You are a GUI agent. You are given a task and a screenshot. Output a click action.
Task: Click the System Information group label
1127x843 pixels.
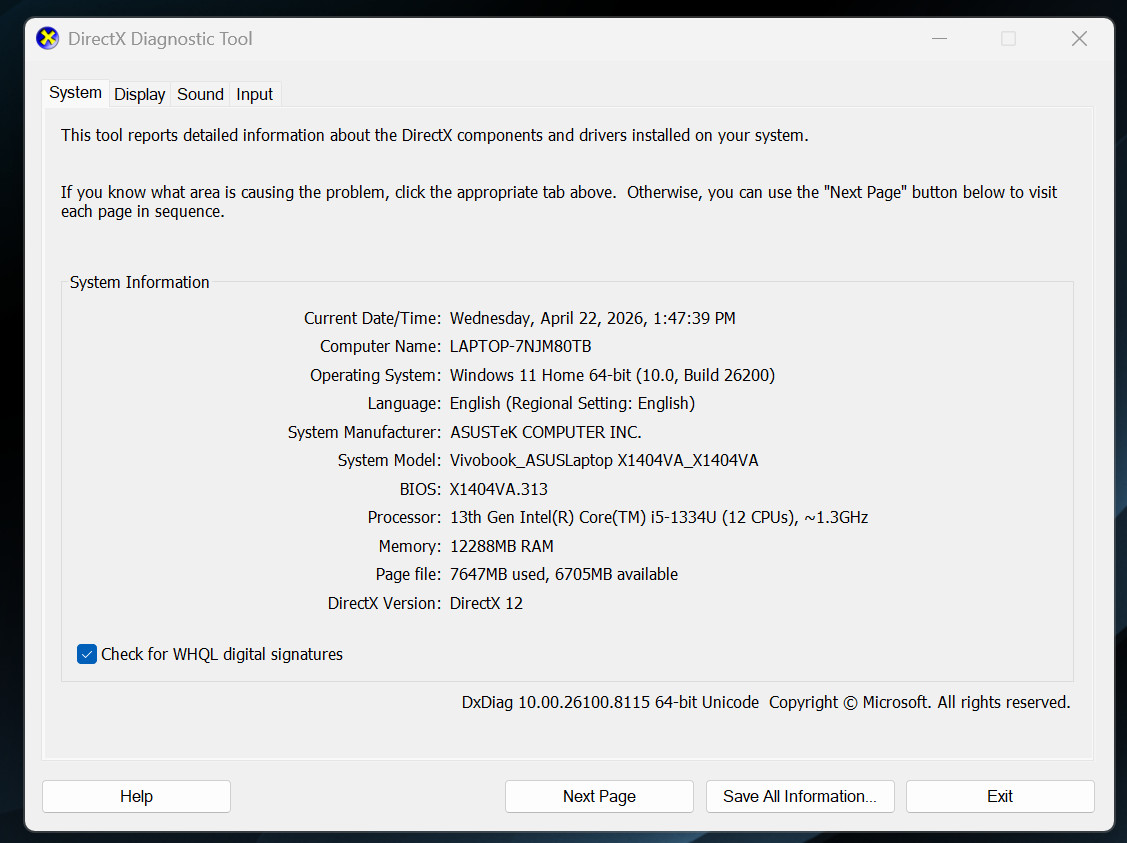pos(139,282)
